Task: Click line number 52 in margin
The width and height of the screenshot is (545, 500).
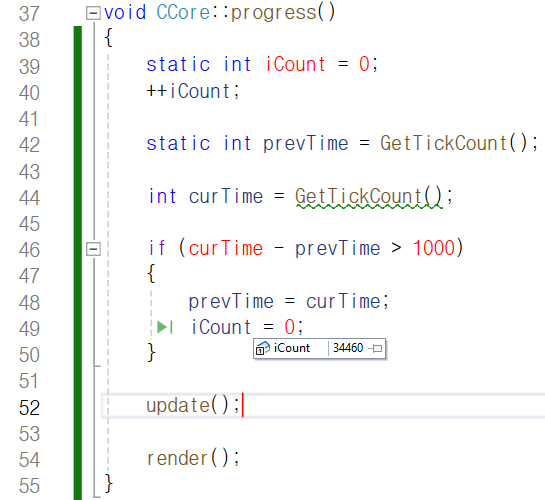Action: [x=29, y=408]
